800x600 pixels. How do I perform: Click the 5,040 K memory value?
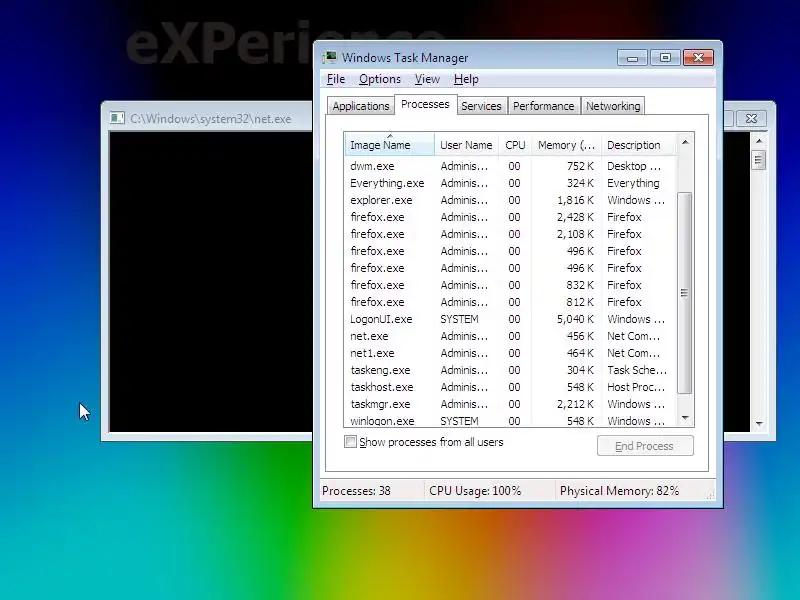click(x=576, y=319)
